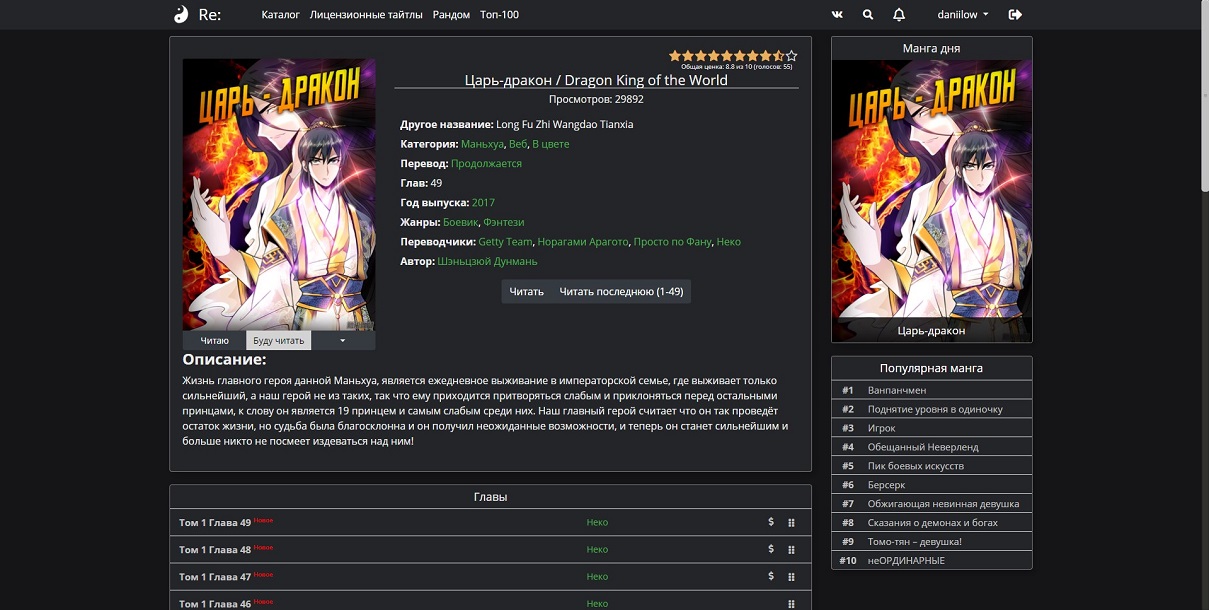Screen dimensions: 1209x610
Task: Open notifications bell icon
Action: (899, 14)
